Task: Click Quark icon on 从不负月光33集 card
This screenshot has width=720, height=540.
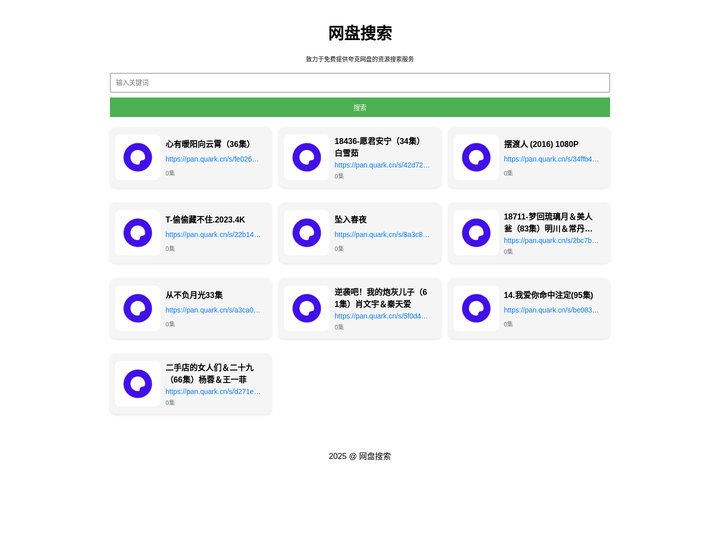Action: [x=138, y=308]
